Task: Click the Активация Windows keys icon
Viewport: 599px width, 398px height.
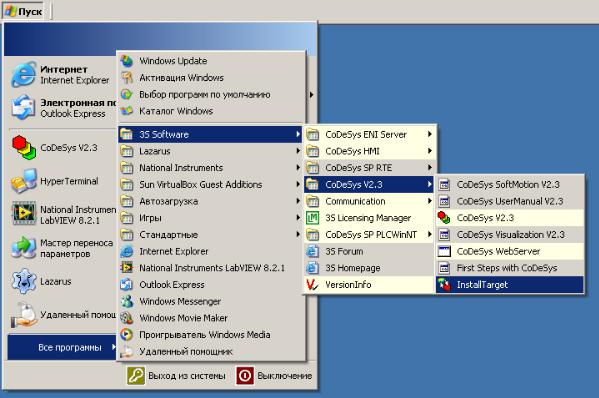Action: (x=126, y=78)
